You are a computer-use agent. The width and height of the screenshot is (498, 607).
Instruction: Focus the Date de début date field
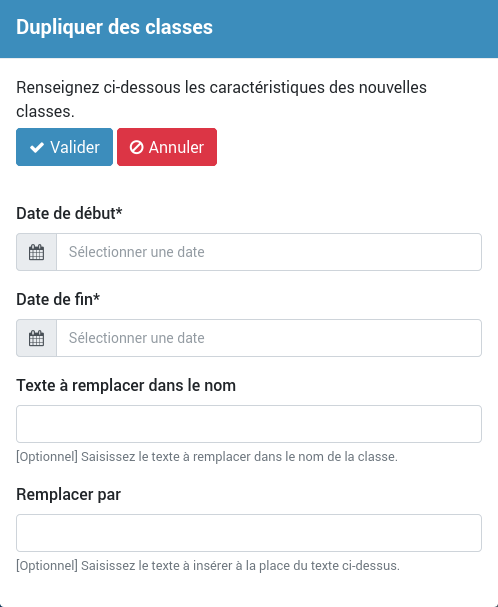point(269,252)
